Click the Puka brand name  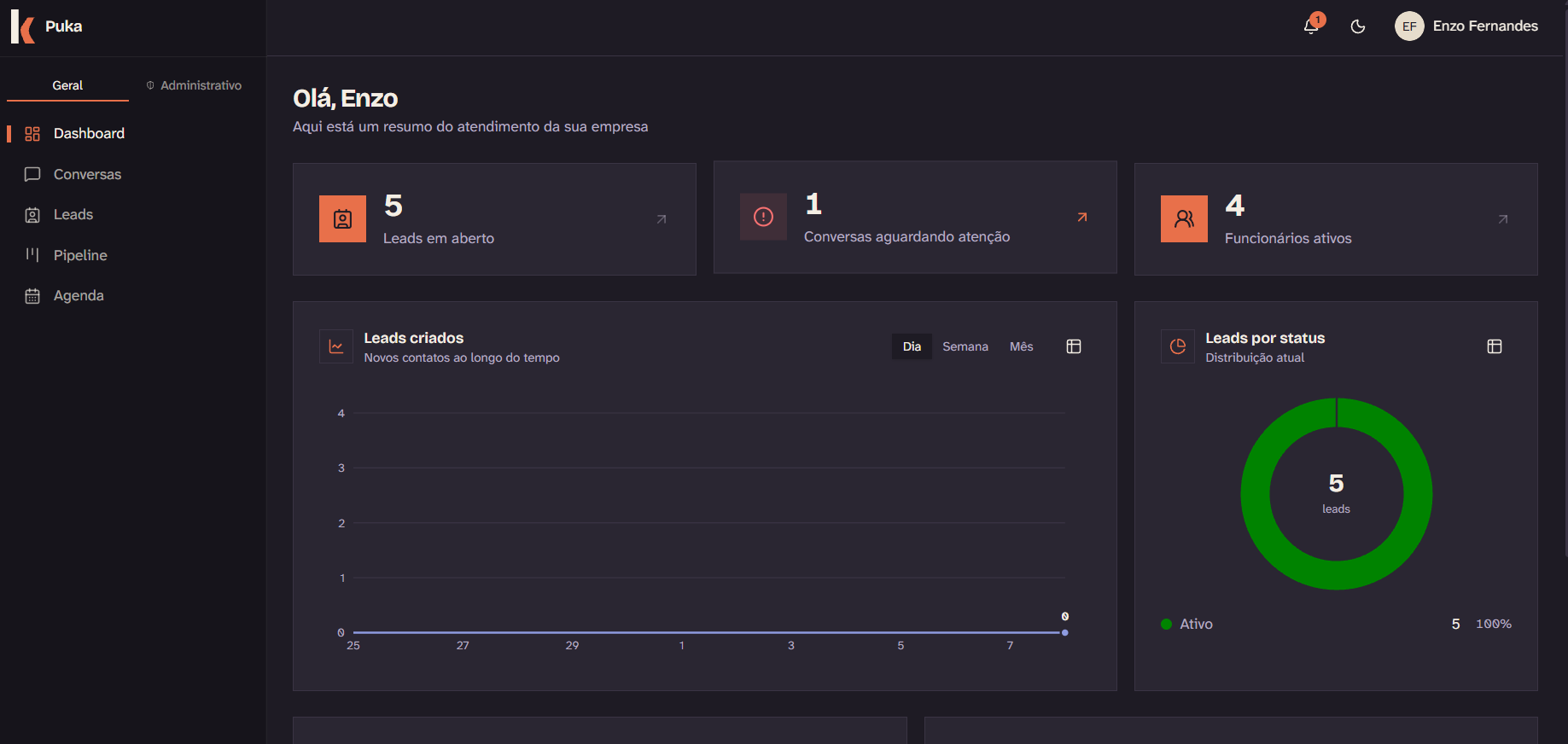pyautogui.click(x=64, y=26)
